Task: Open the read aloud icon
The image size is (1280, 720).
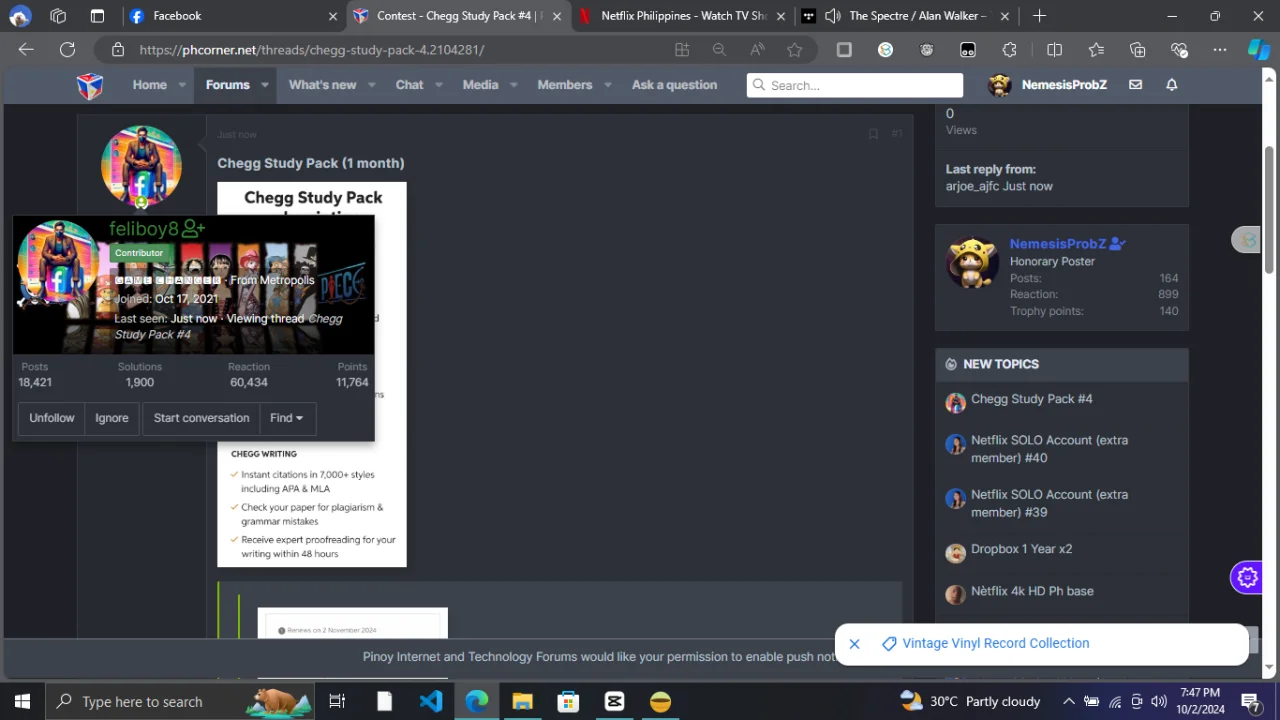Action: click(757, 50)
